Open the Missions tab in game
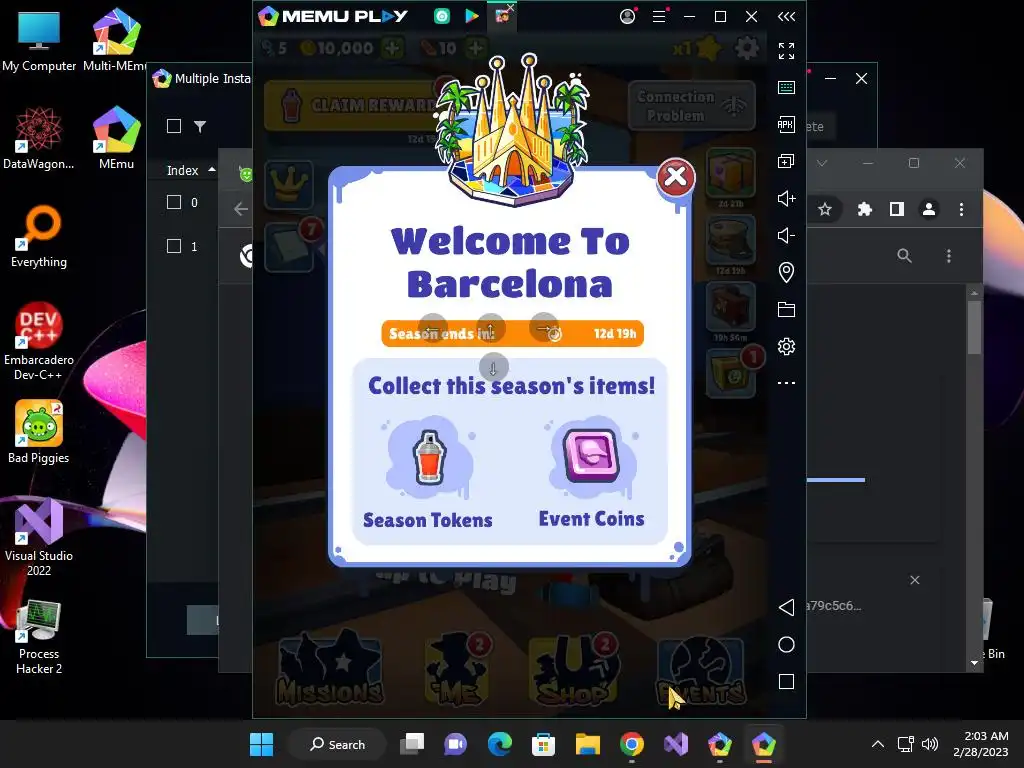Image resolution: width=1024 pixels, height=768 pixels. tap(330, 669)
